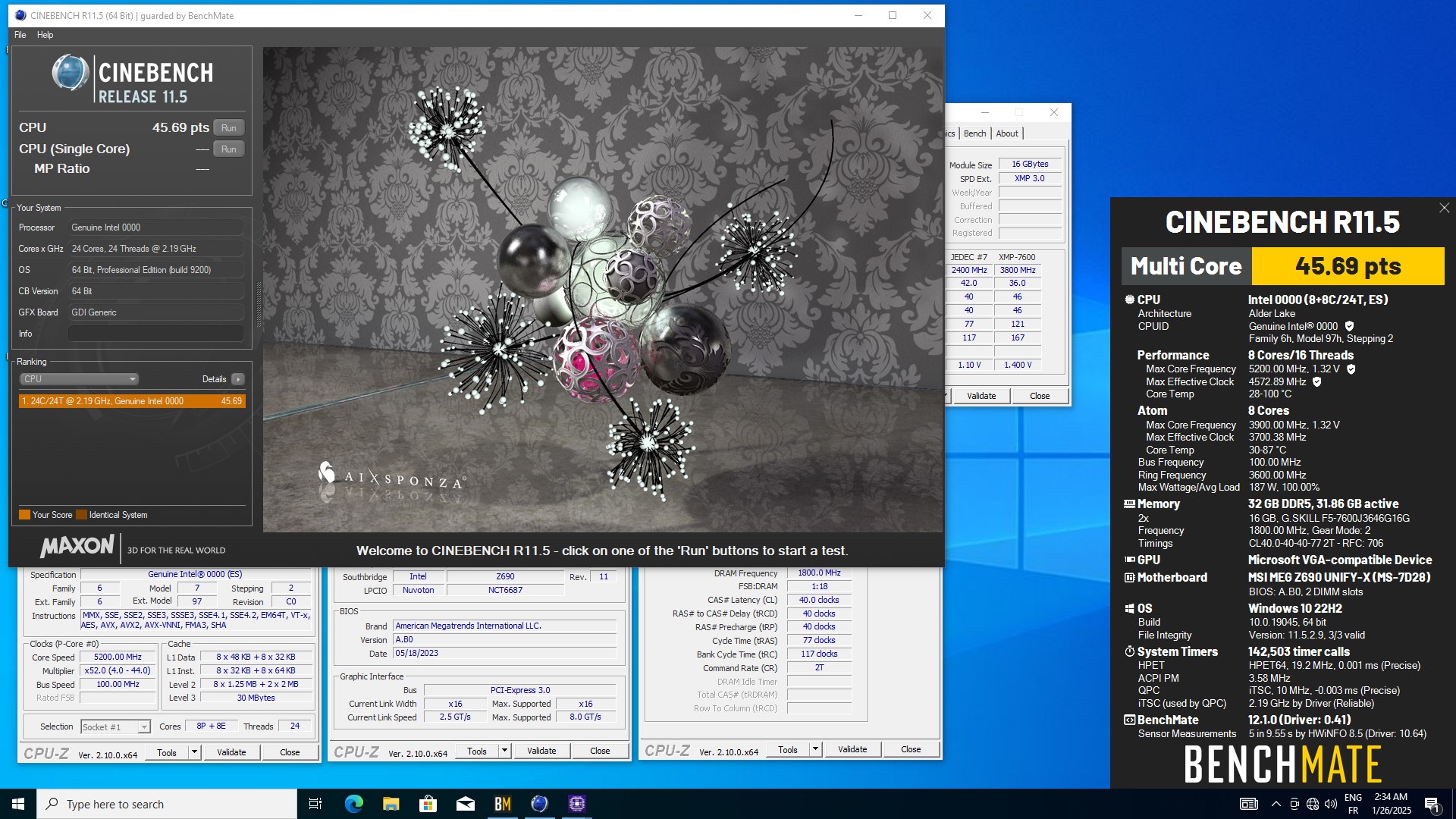Open Task View from the taskbar

[315, 804]
